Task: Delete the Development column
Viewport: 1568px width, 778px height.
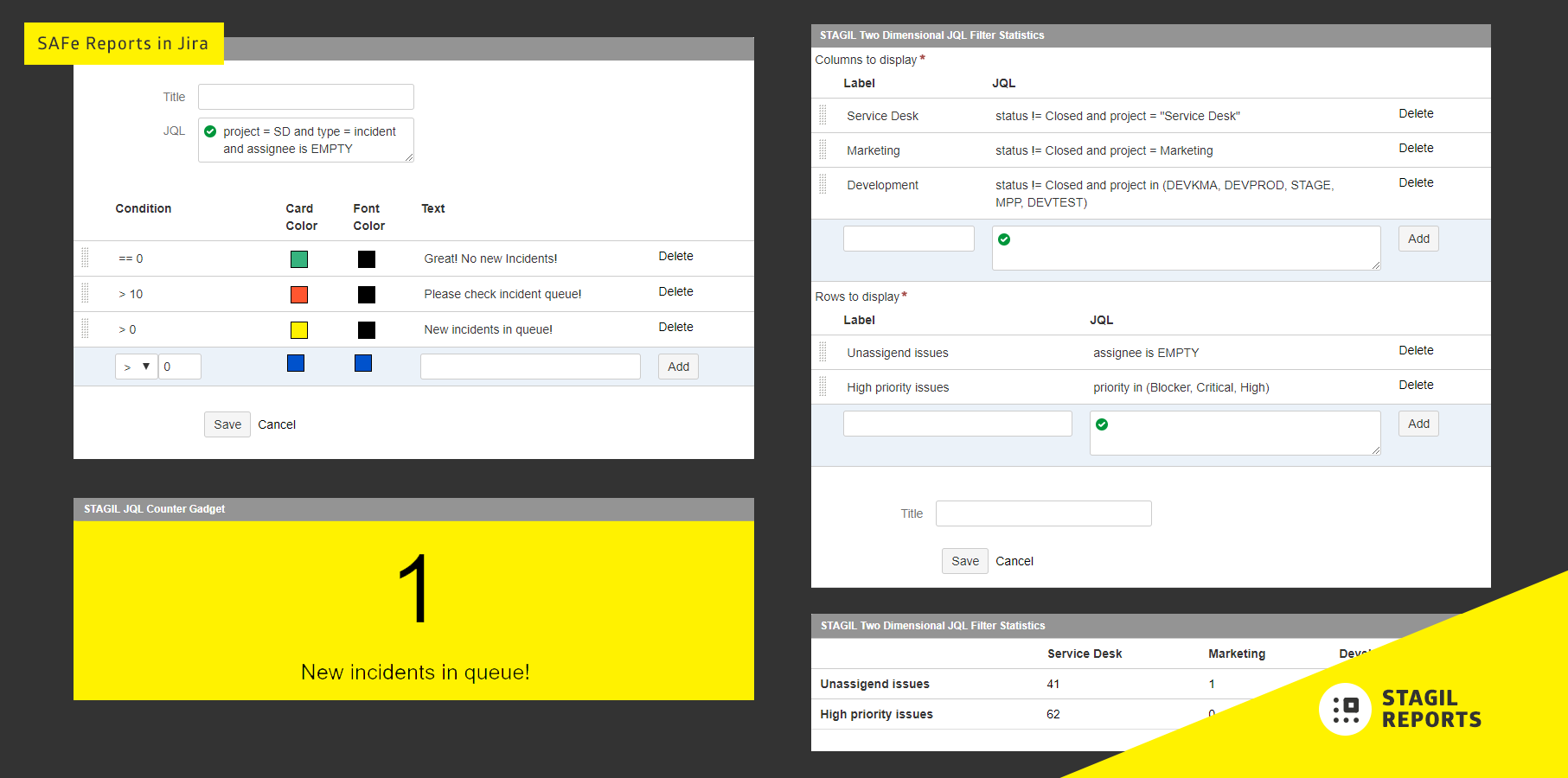Action: click(1416, 182)
